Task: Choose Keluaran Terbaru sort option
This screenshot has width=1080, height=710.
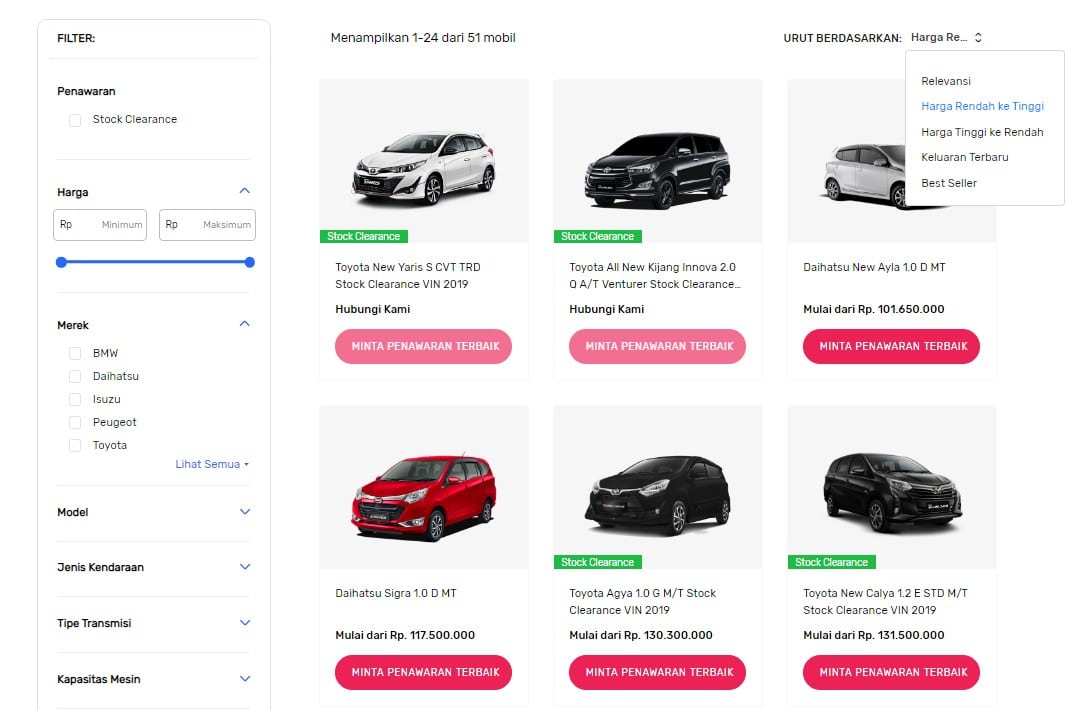Action: pyautogui.click(x=964, y=157)
